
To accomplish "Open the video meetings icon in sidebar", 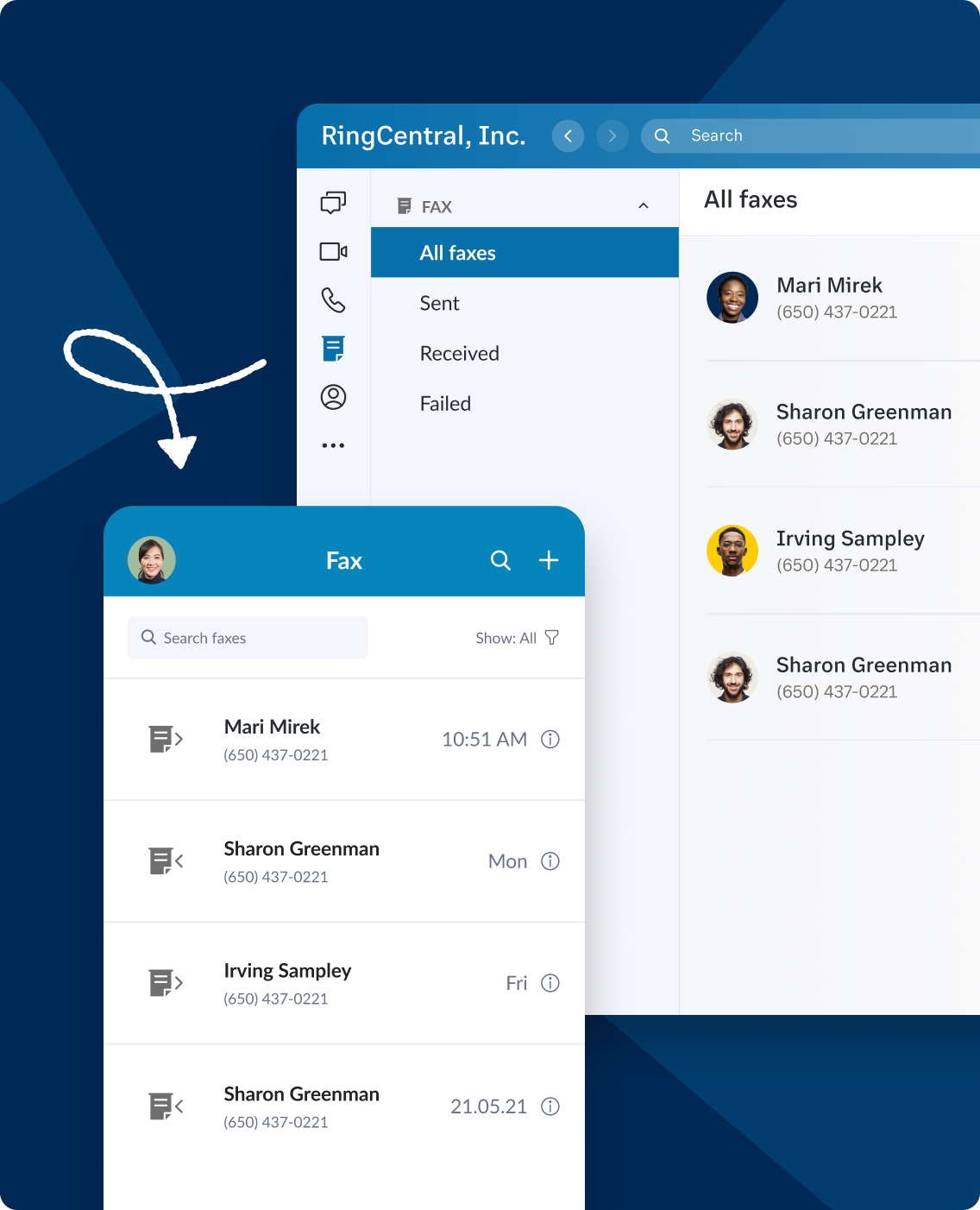I will pyautogui.click(x=333, y=251).
